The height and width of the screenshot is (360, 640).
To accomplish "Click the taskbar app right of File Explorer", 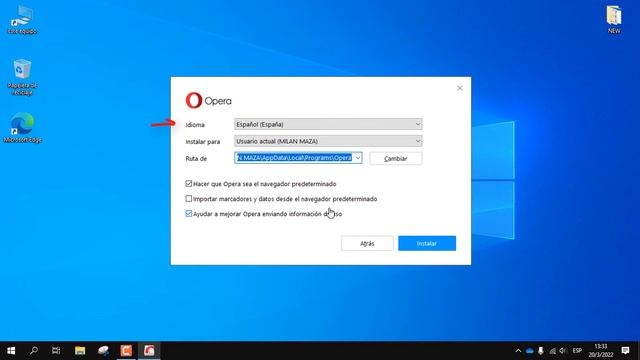I will [103, 351].
